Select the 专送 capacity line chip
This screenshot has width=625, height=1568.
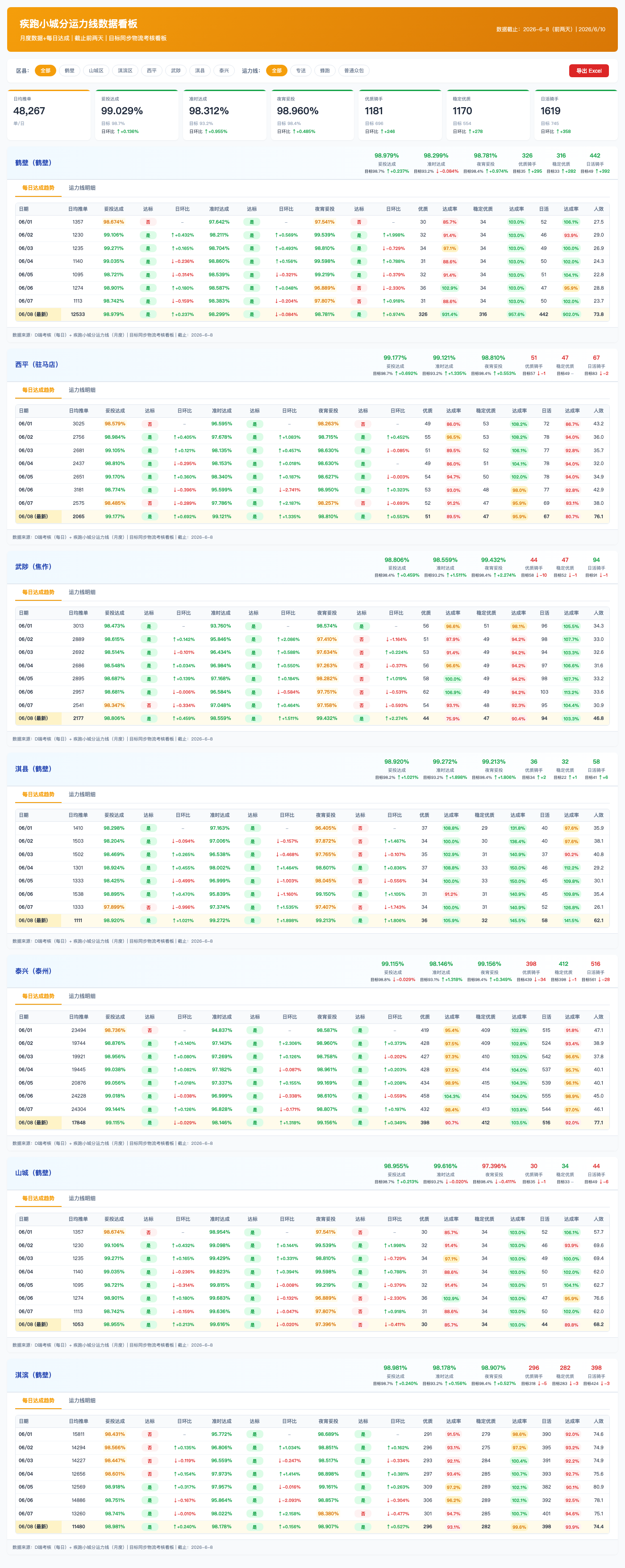pyautogui.click(x=300, y=71)
